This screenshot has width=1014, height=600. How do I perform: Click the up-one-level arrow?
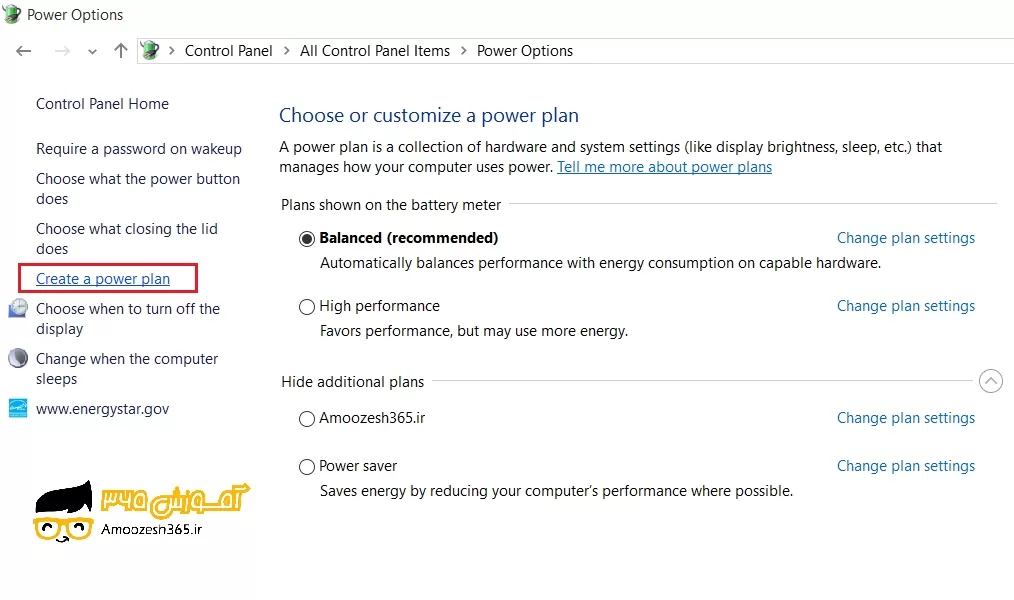[119, 50]
